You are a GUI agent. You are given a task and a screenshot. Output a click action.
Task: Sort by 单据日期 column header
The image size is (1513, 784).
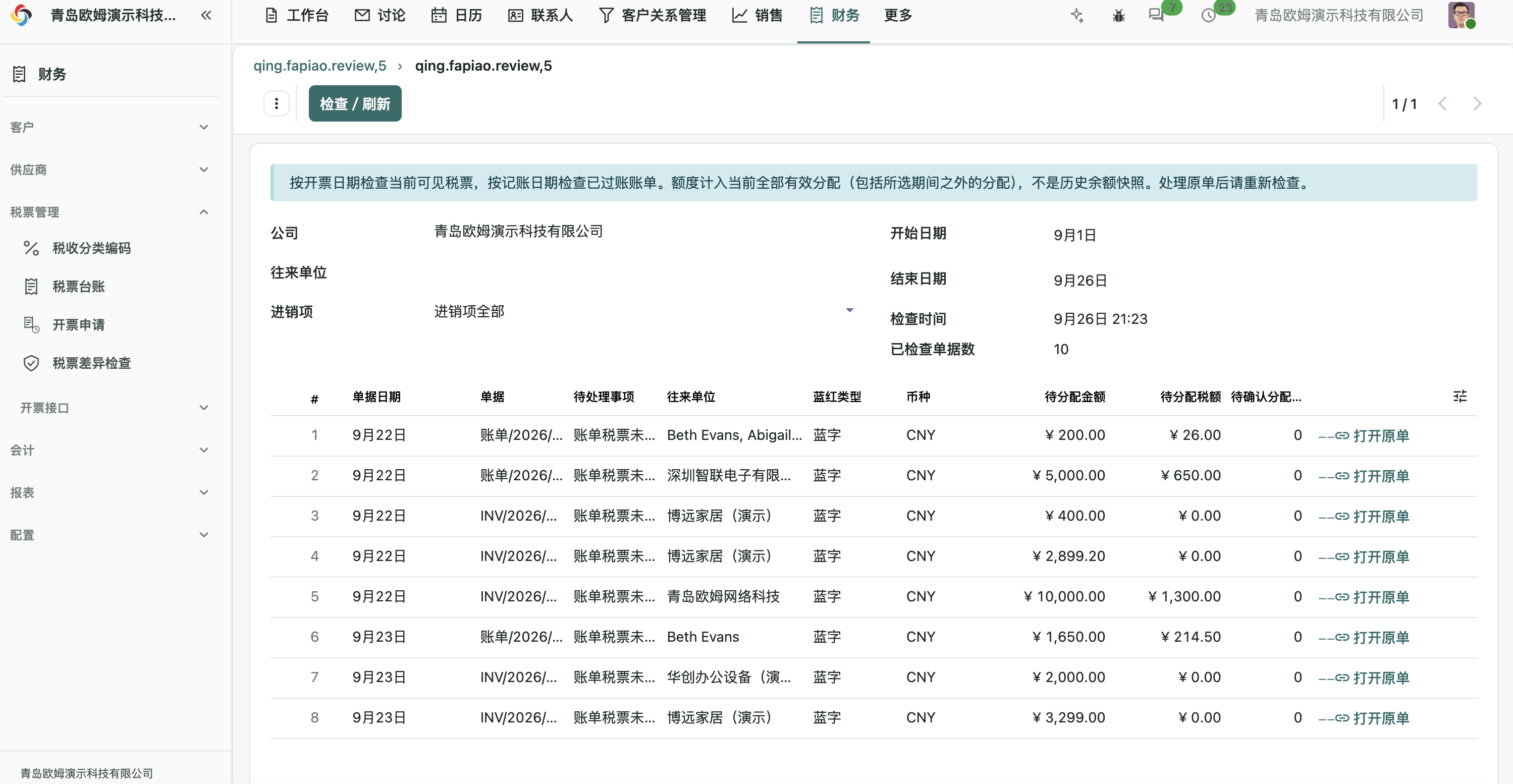point(376,397)
